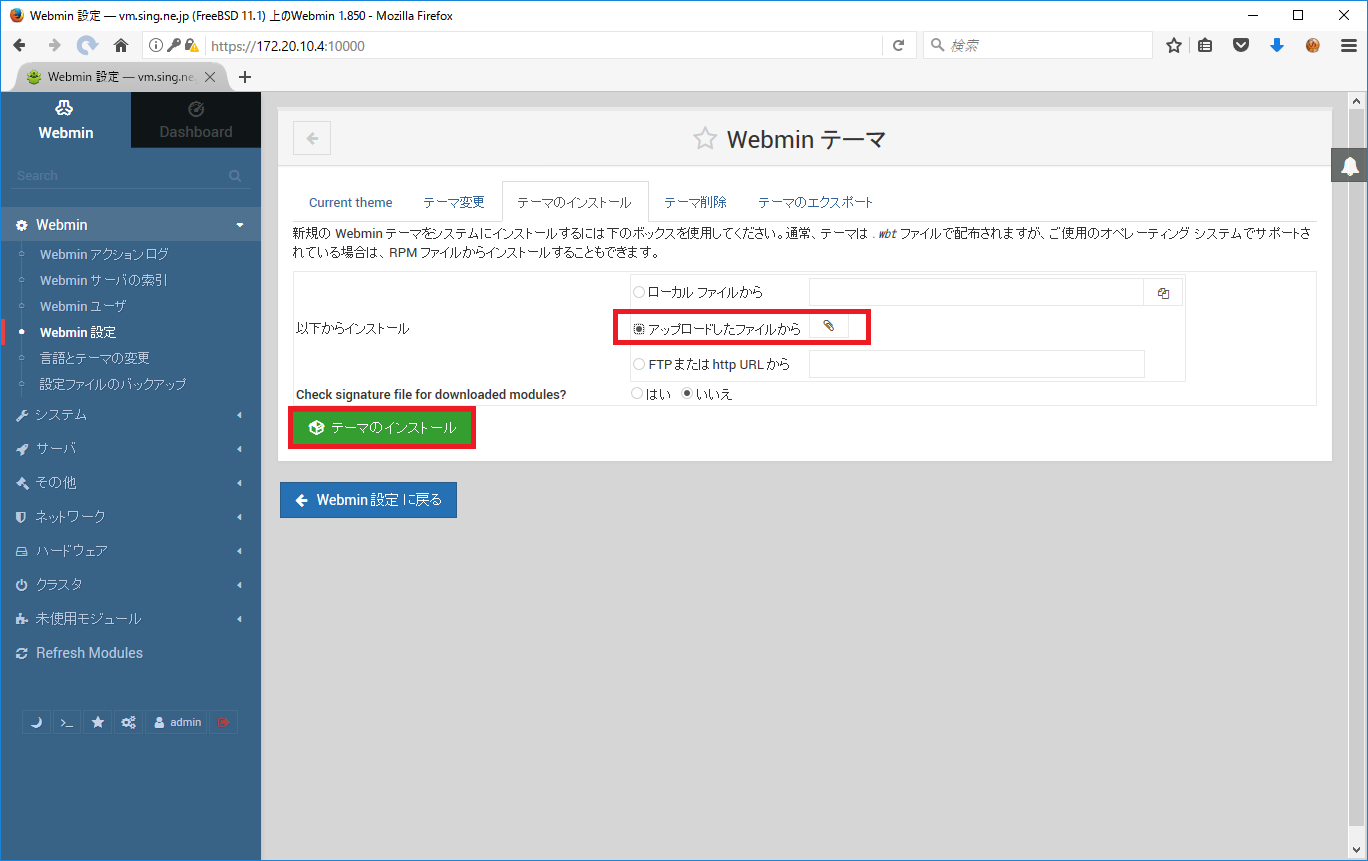Expand the クラスタ sidebar category

click(x=131, y=585)
